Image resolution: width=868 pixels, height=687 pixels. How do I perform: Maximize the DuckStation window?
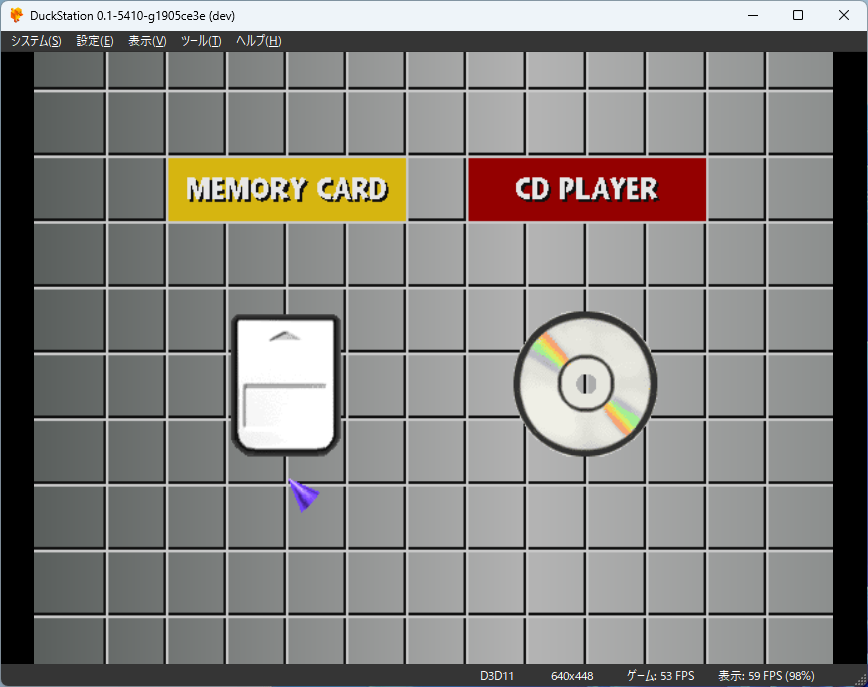coord(798,16)
